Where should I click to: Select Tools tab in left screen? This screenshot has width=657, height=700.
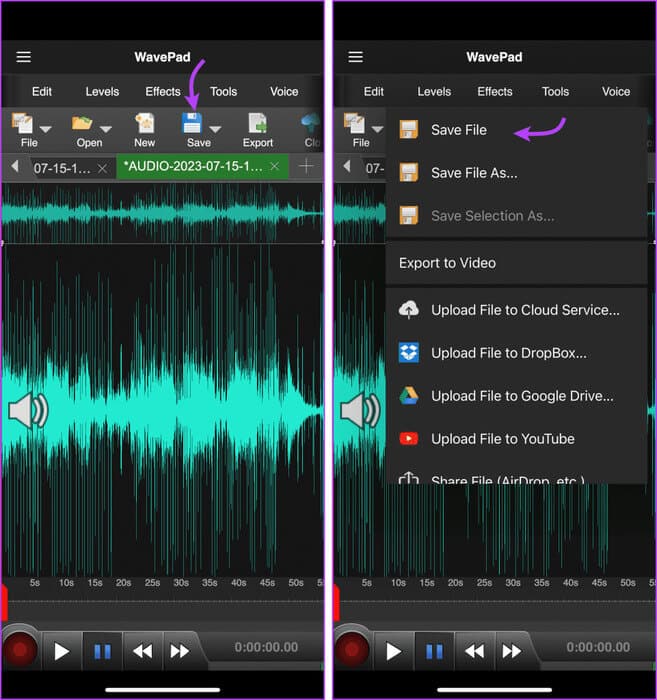click(224, 92)
